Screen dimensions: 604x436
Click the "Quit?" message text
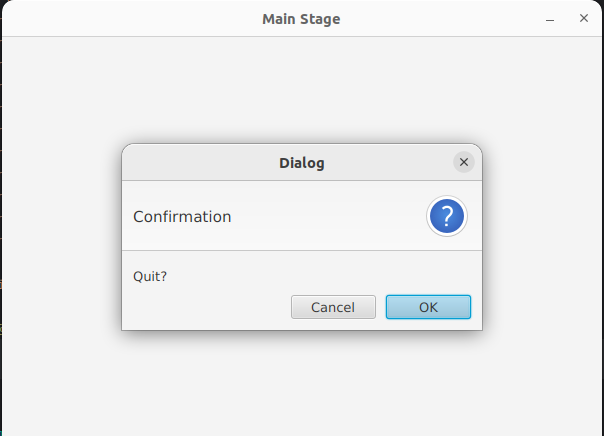click(x=150, y=276)
